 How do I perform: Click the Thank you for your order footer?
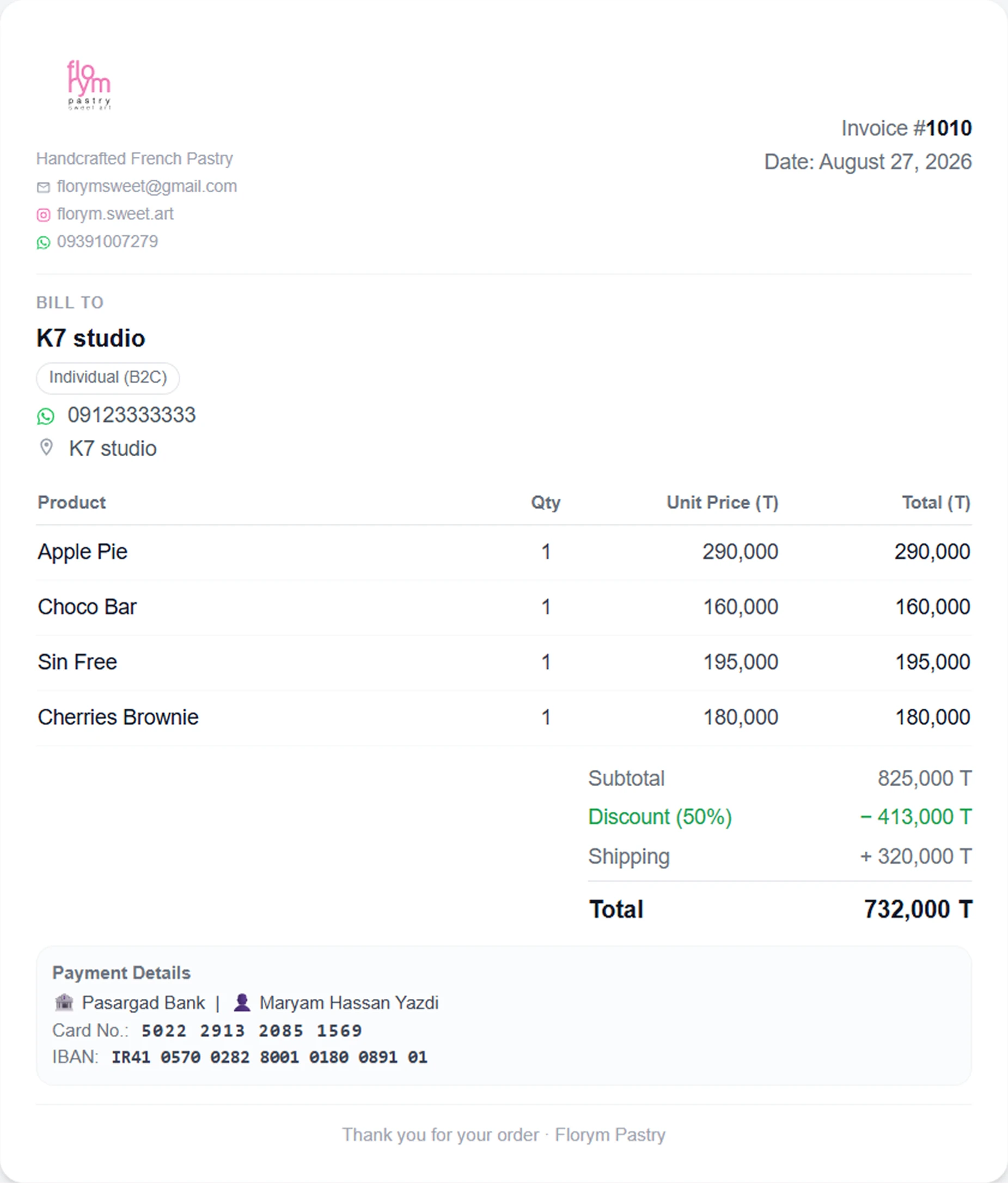coord(504,1135)
